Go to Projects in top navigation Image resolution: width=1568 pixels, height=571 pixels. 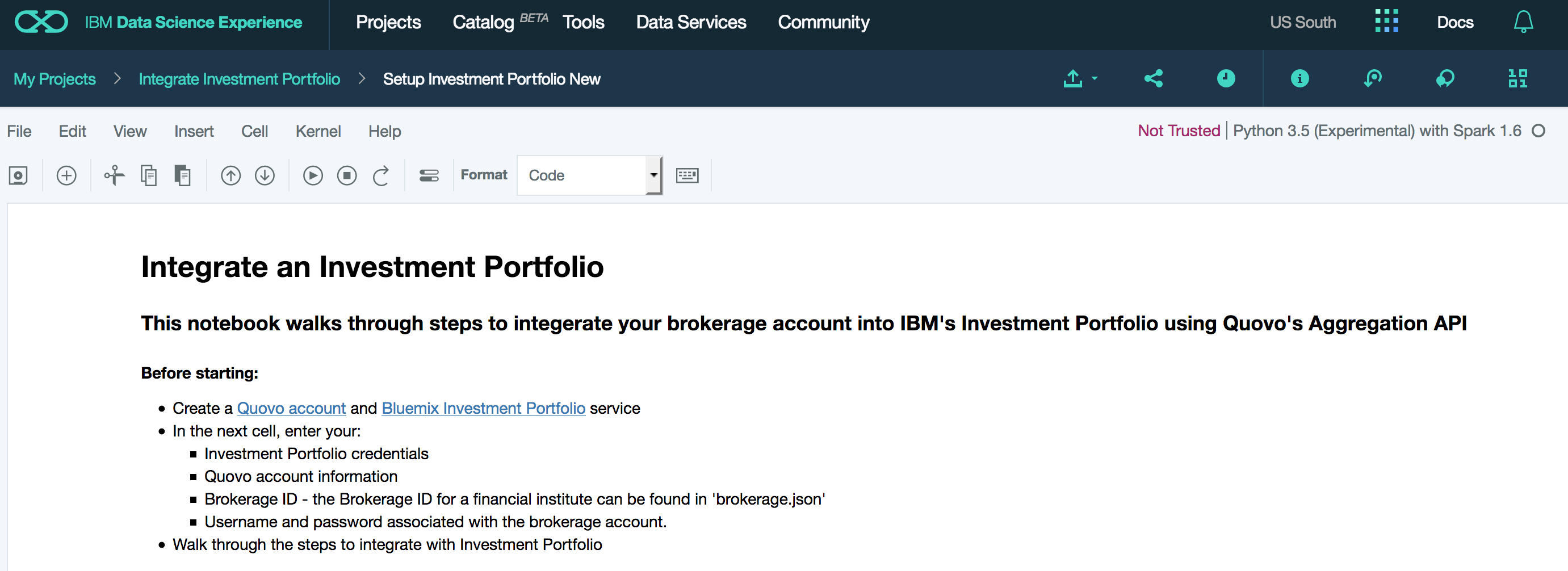point(388,23)
